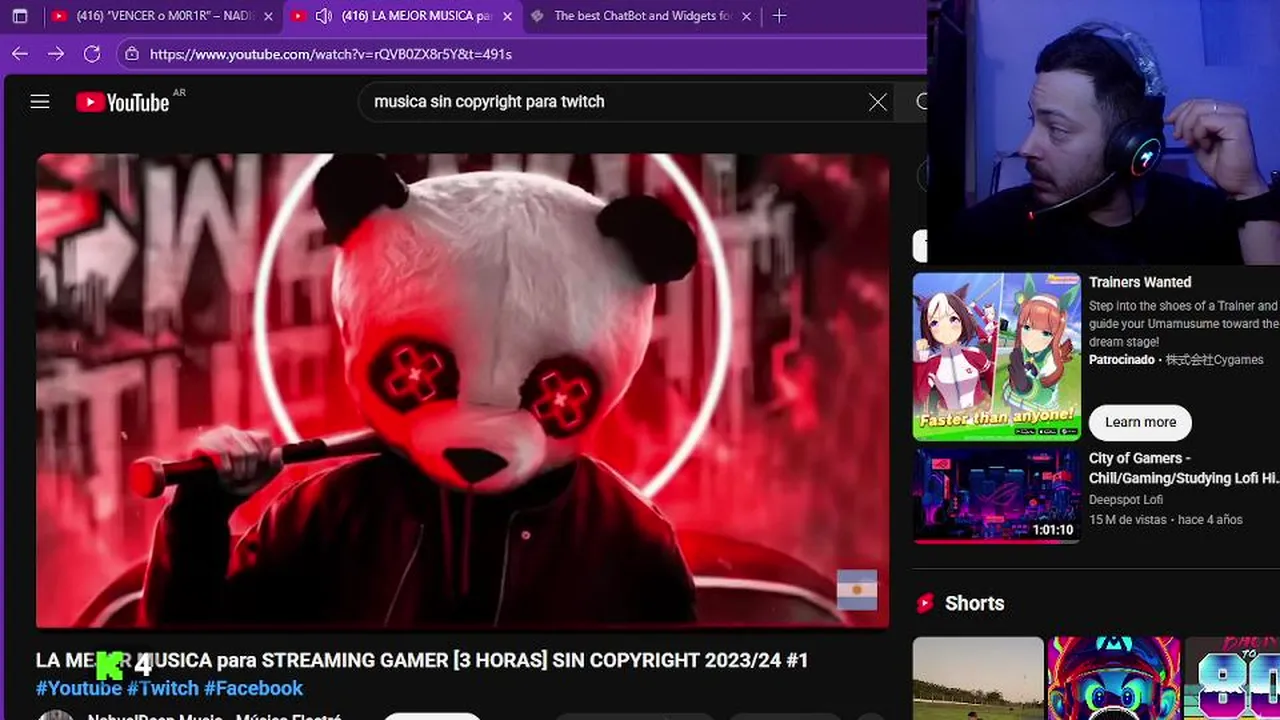Open a new browser tab
Image resolution: width=1280 pixels, height=720 pixels.
(780, 16)
